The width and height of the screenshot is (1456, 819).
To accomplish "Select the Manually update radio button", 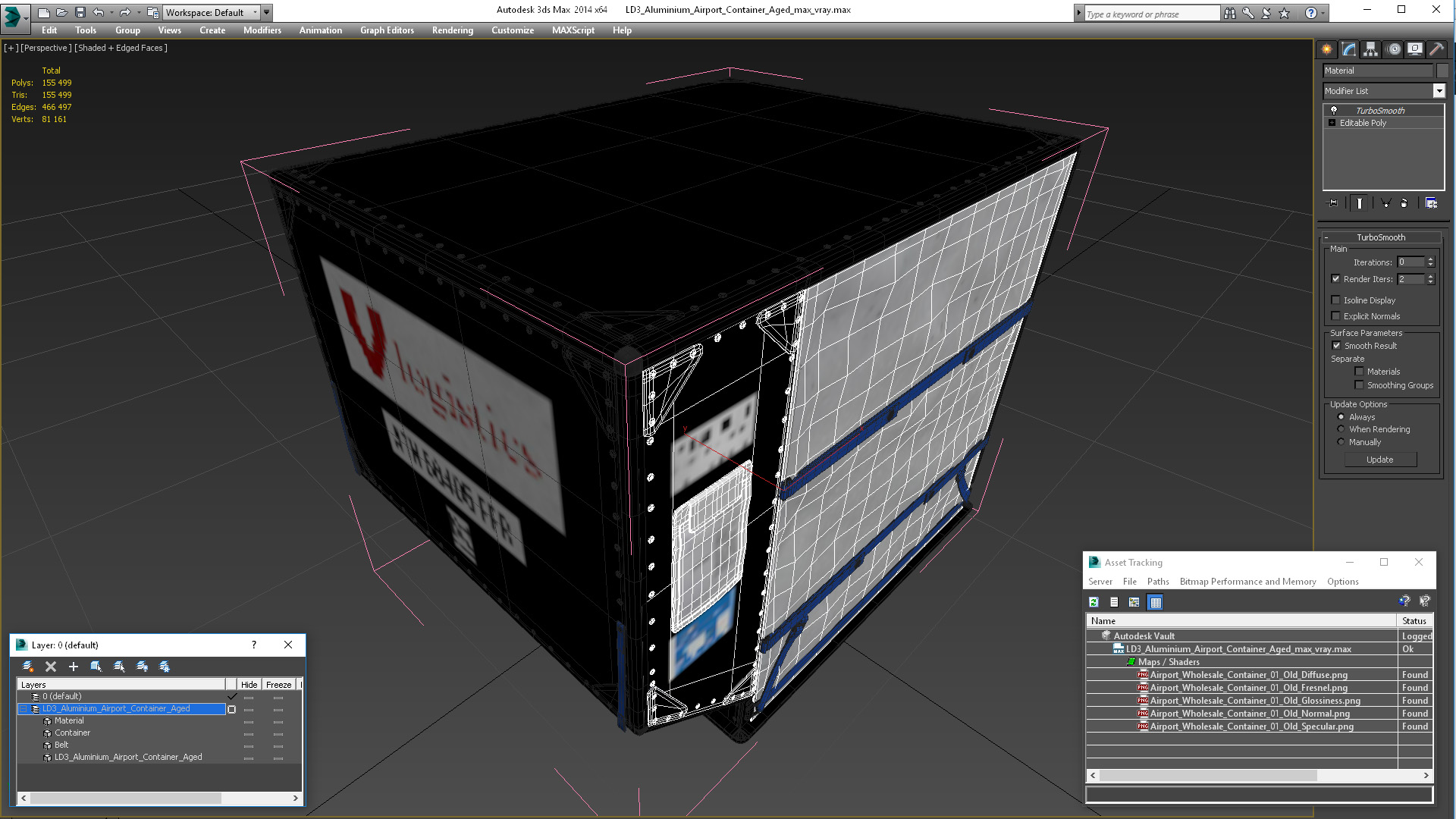I will pos(1341,442).
